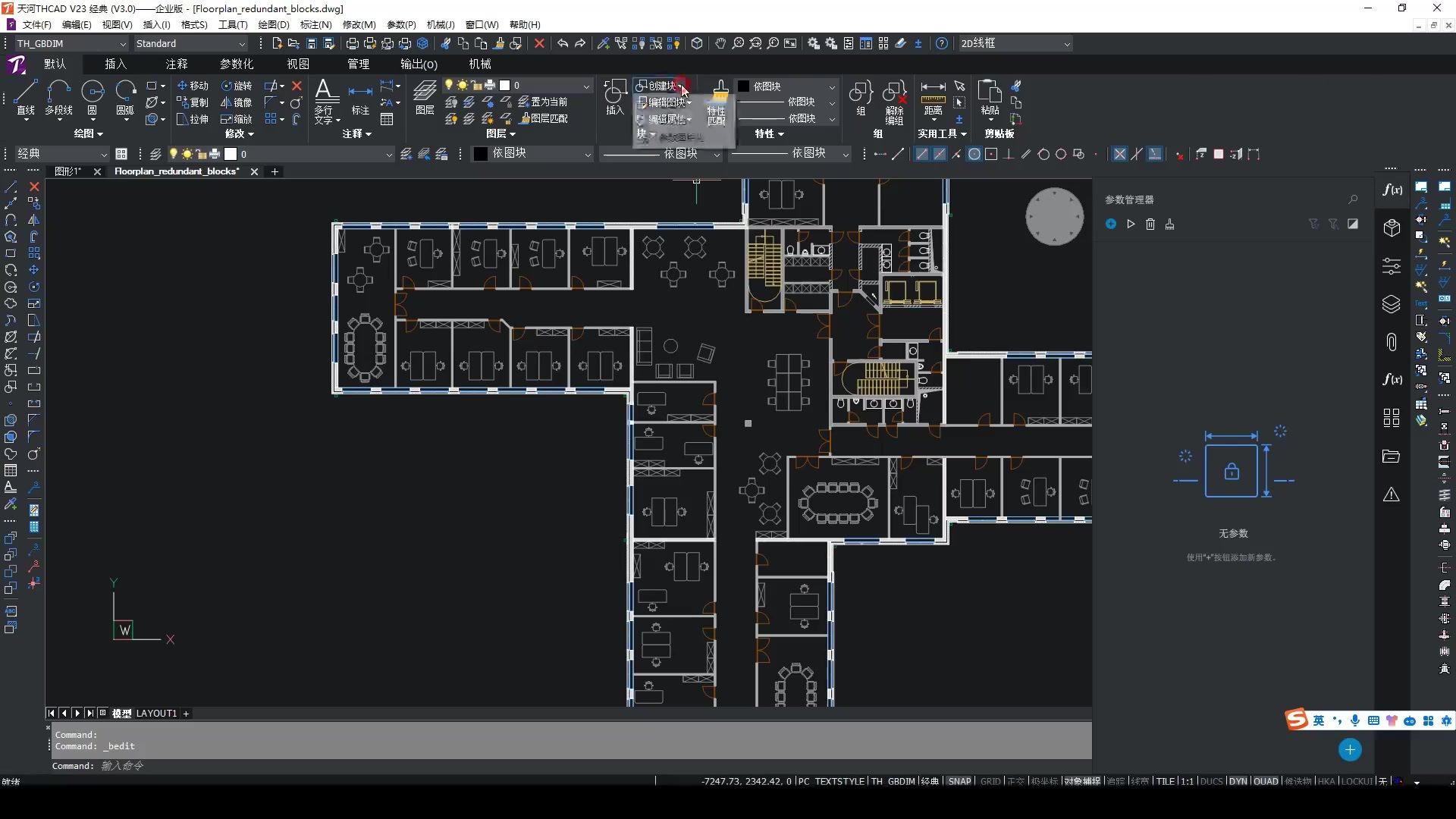Viewport: 1456px width, 819px height.
Task: Click the Rotate (旋转) tool
Action: (x=237, y=86)
